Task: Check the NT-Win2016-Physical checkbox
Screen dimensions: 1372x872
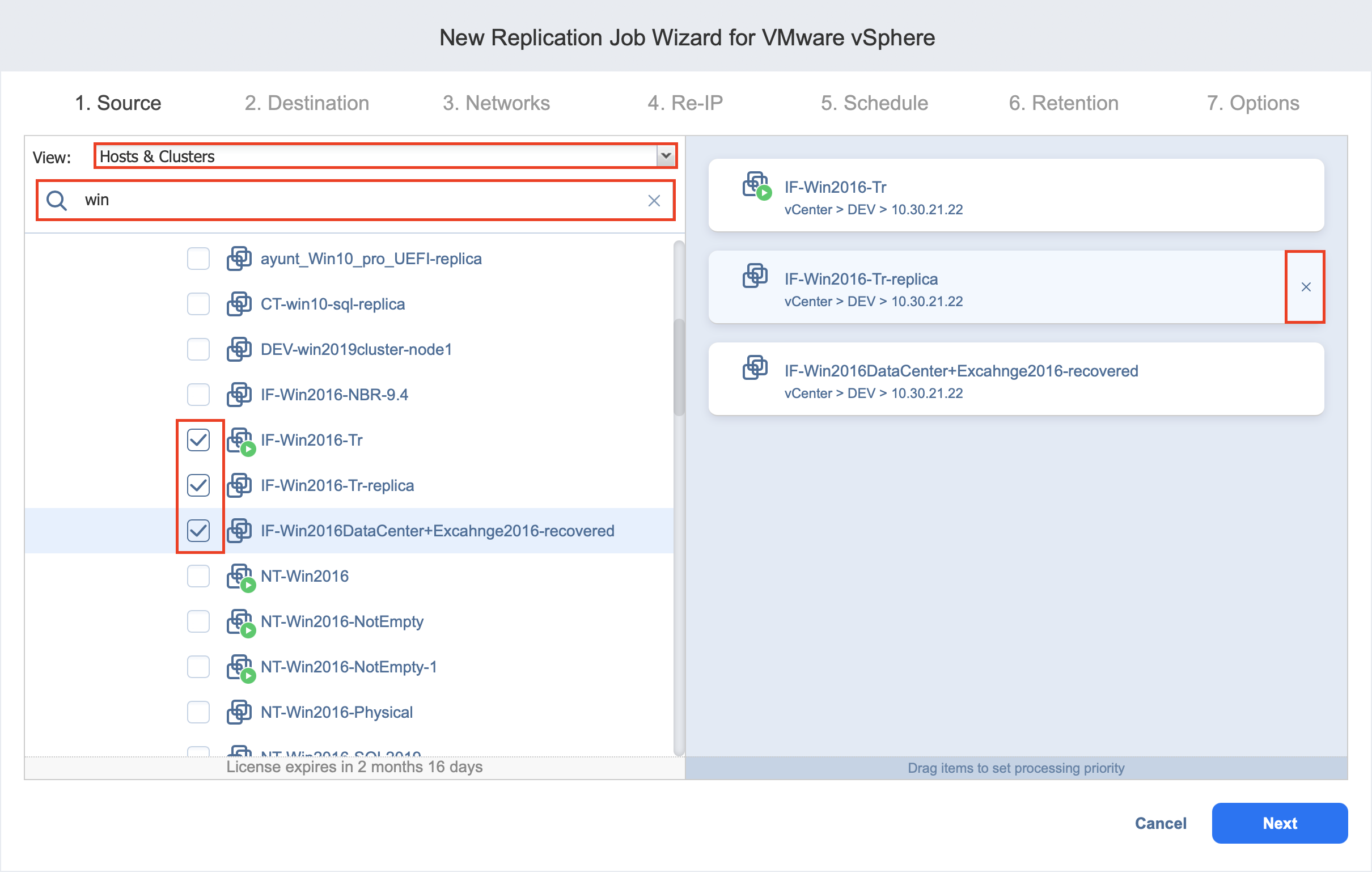Action: click(x=198, y=712)
